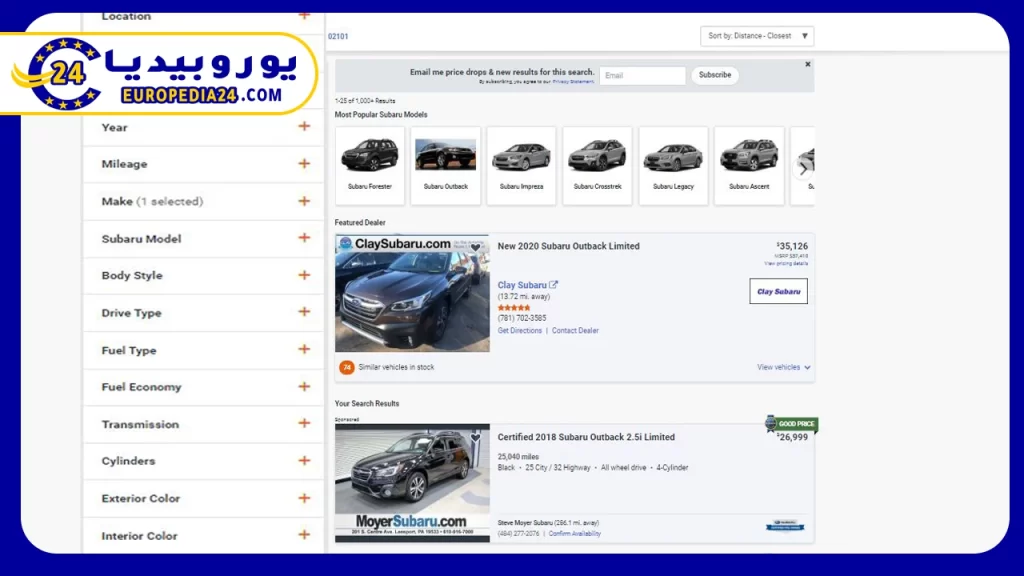This screenshot has height=576, width=1024.
Task: Show next popular models with arrow
Action: [803, 168]
